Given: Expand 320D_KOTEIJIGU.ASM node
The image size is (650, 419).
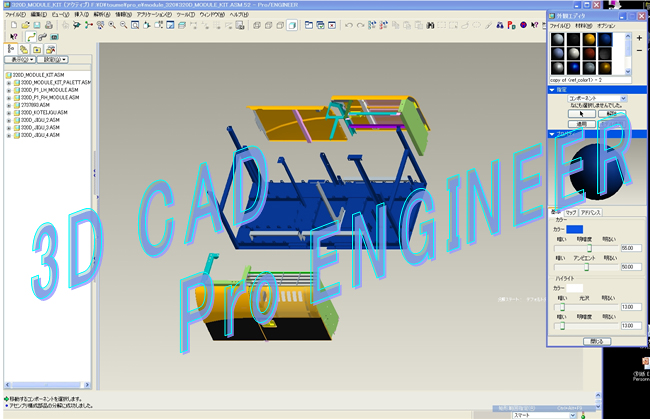Looking at the screenshot, I should click(9, 112).
